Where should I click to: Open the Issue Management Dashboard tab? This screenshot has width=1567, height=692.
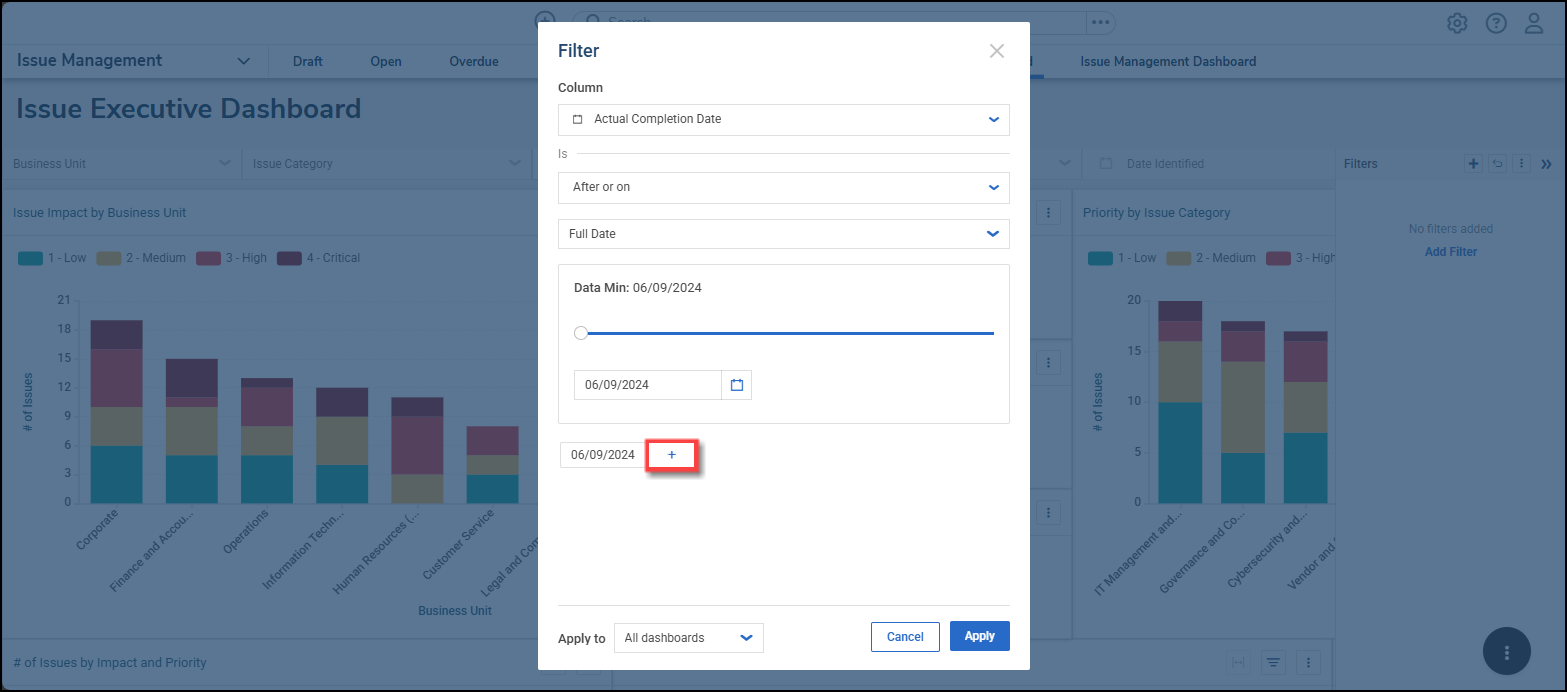click(1168, 62)
